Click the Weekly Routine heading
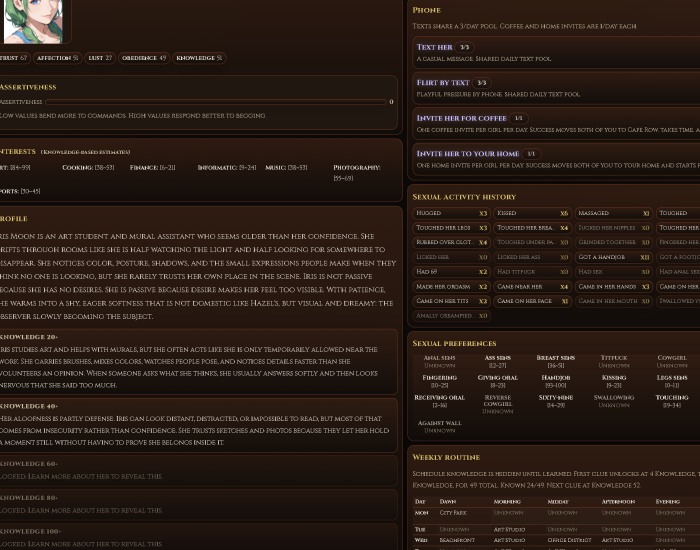Screen dimensions: 700x550 pyautogui.click(x=446, y=457)
